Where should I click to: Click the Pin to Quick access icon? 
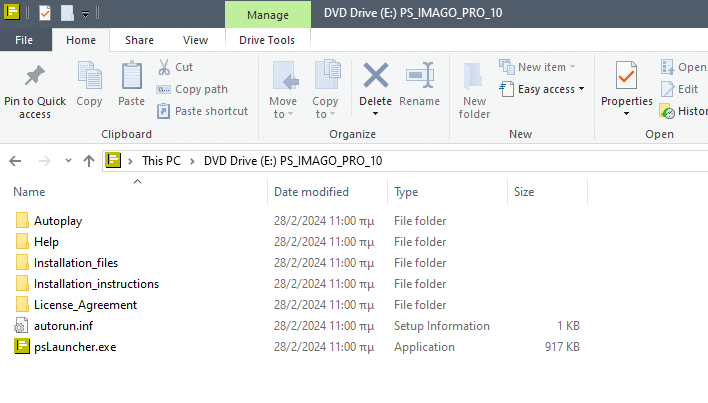35,75
